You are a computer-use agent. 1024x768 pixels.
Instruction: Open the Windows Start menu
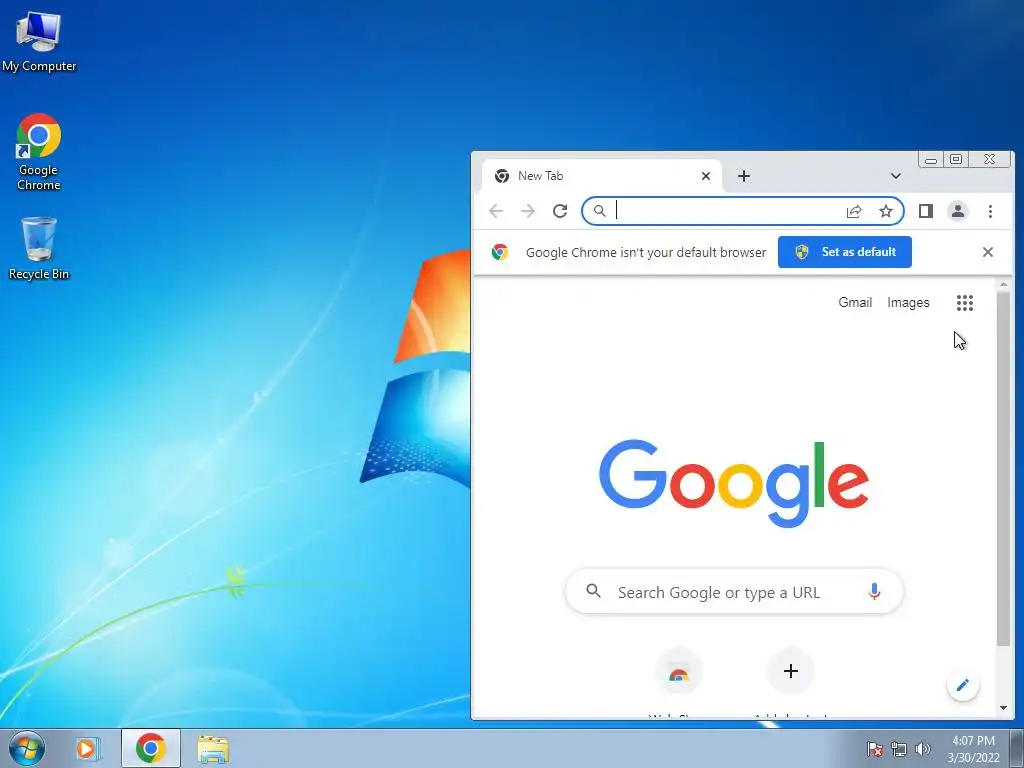click(27, 748)
